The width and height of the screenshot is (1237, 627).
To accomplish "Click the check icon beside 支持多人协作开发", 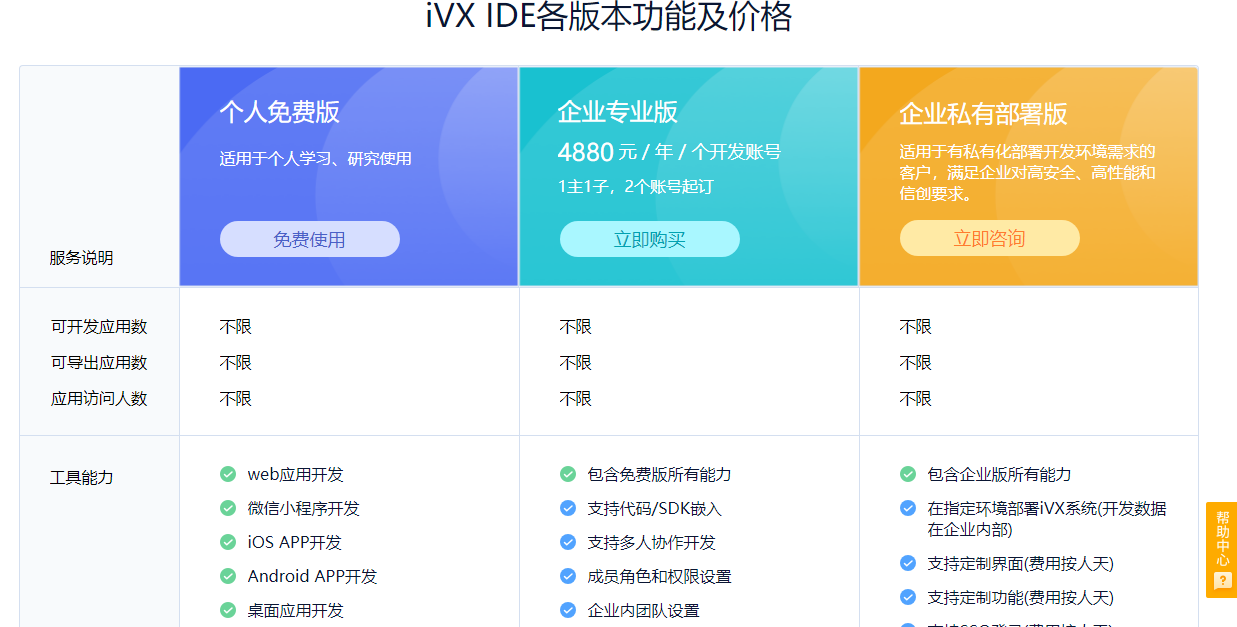I will [x=568, y=542].
